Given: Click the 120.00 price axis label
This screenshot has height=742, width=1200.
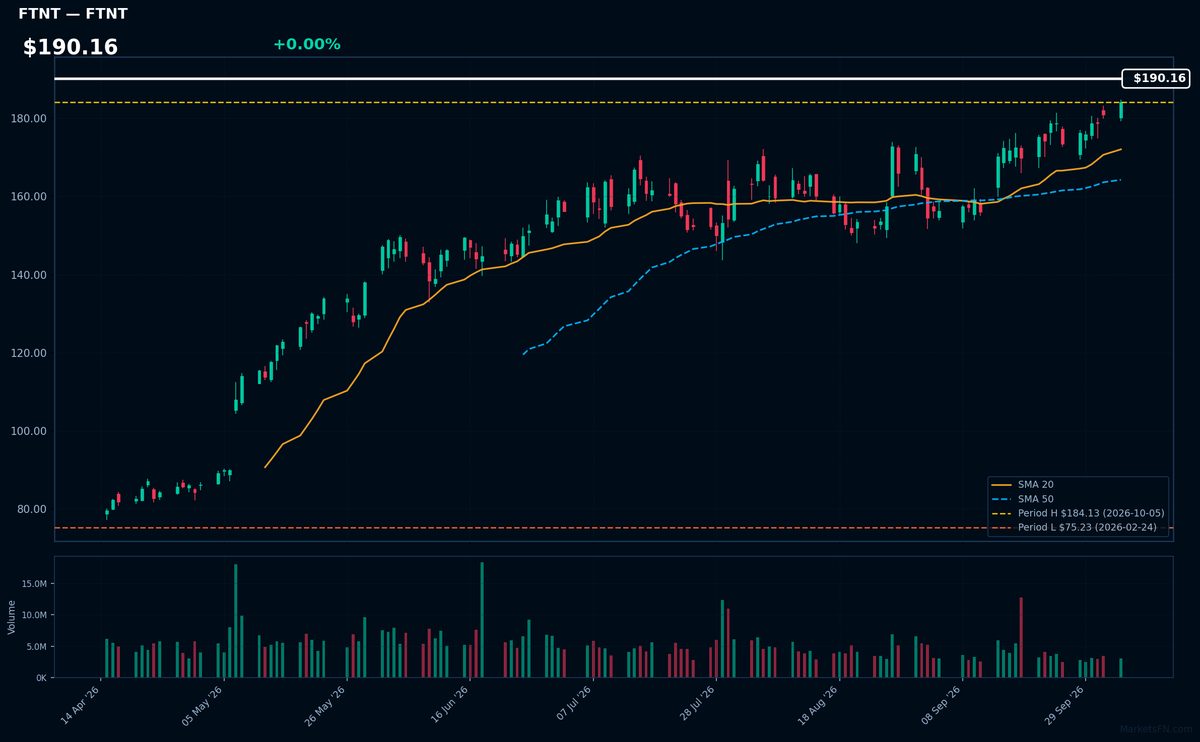Looking at the screenshot, I should coord(30,353).
